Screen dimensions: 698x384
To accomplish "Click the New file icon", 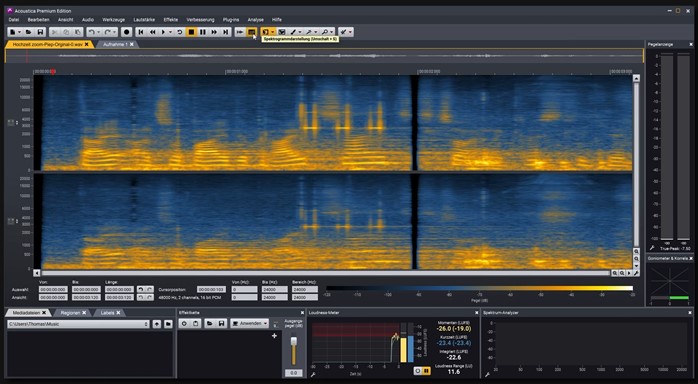I will pos(12,32).
